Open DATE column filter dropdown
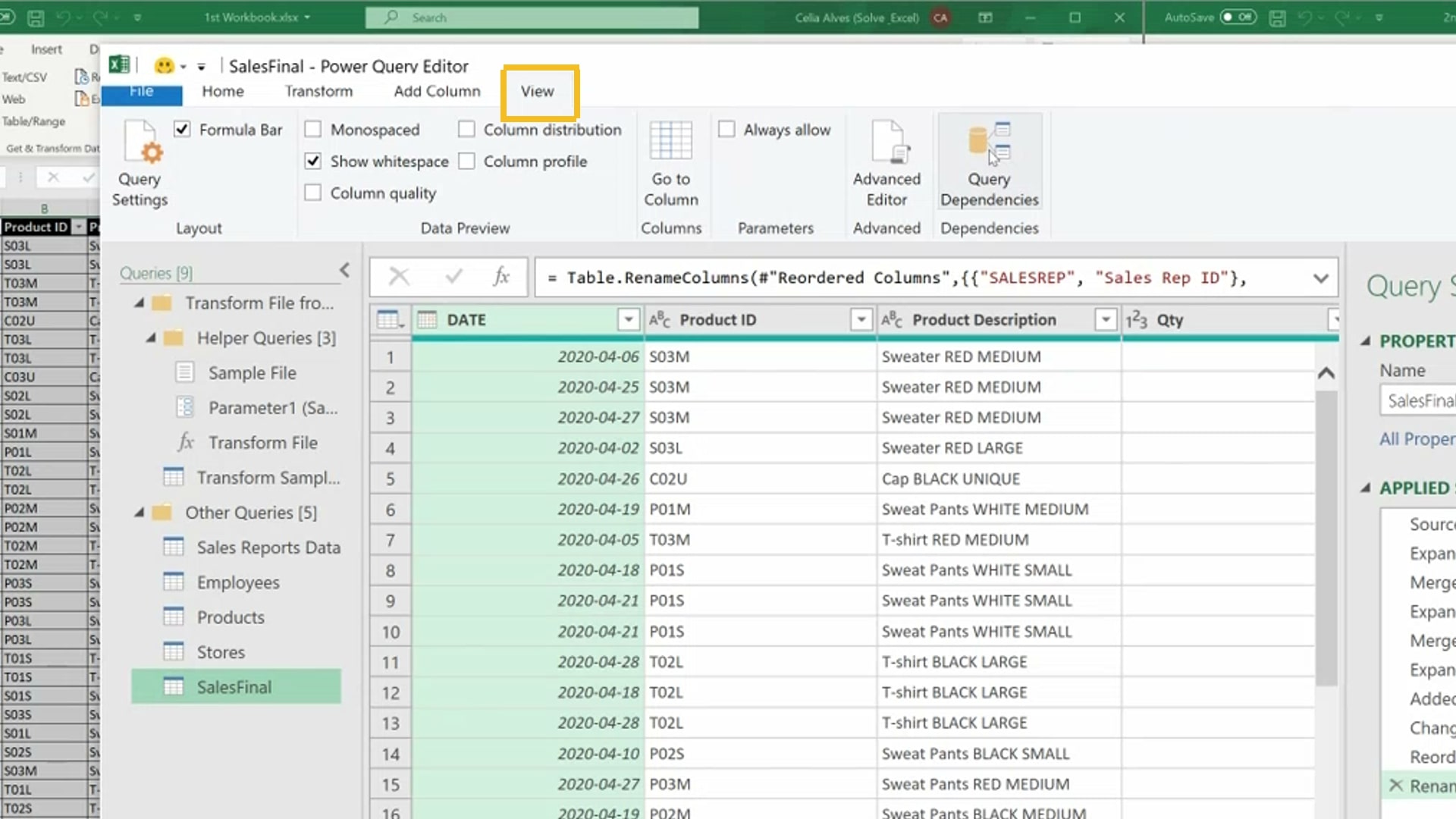 click(629, 320)
